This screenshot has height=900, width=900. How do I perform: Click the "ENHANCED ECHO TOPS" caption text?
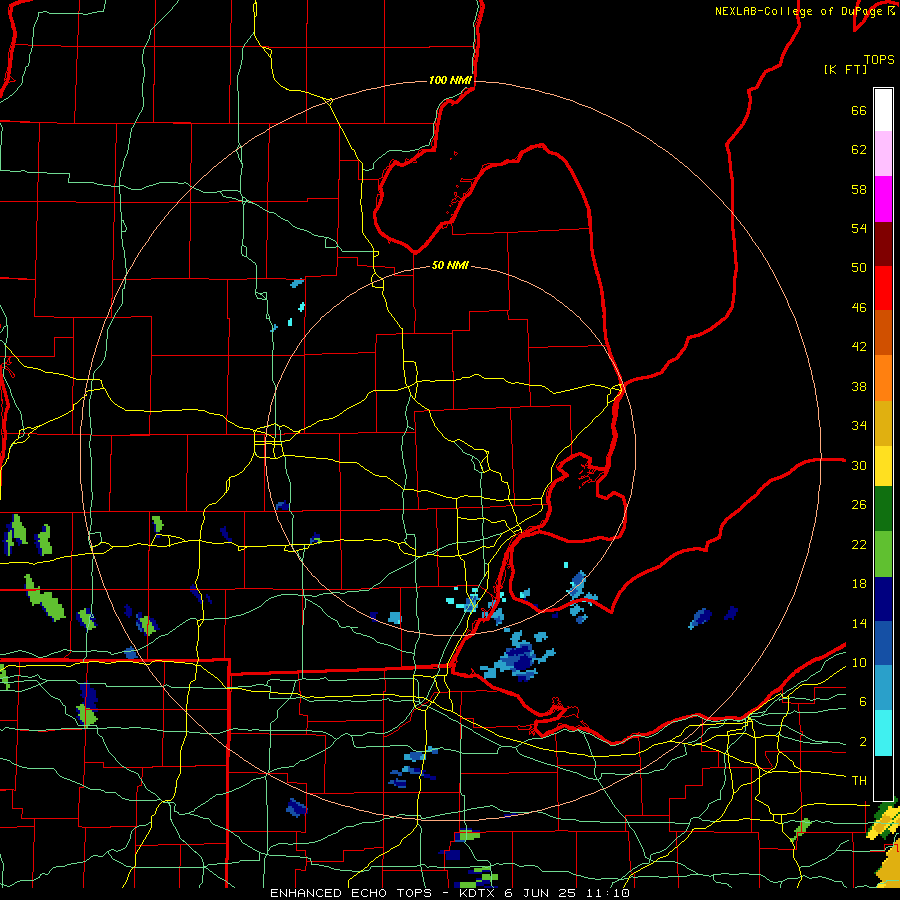351,893
